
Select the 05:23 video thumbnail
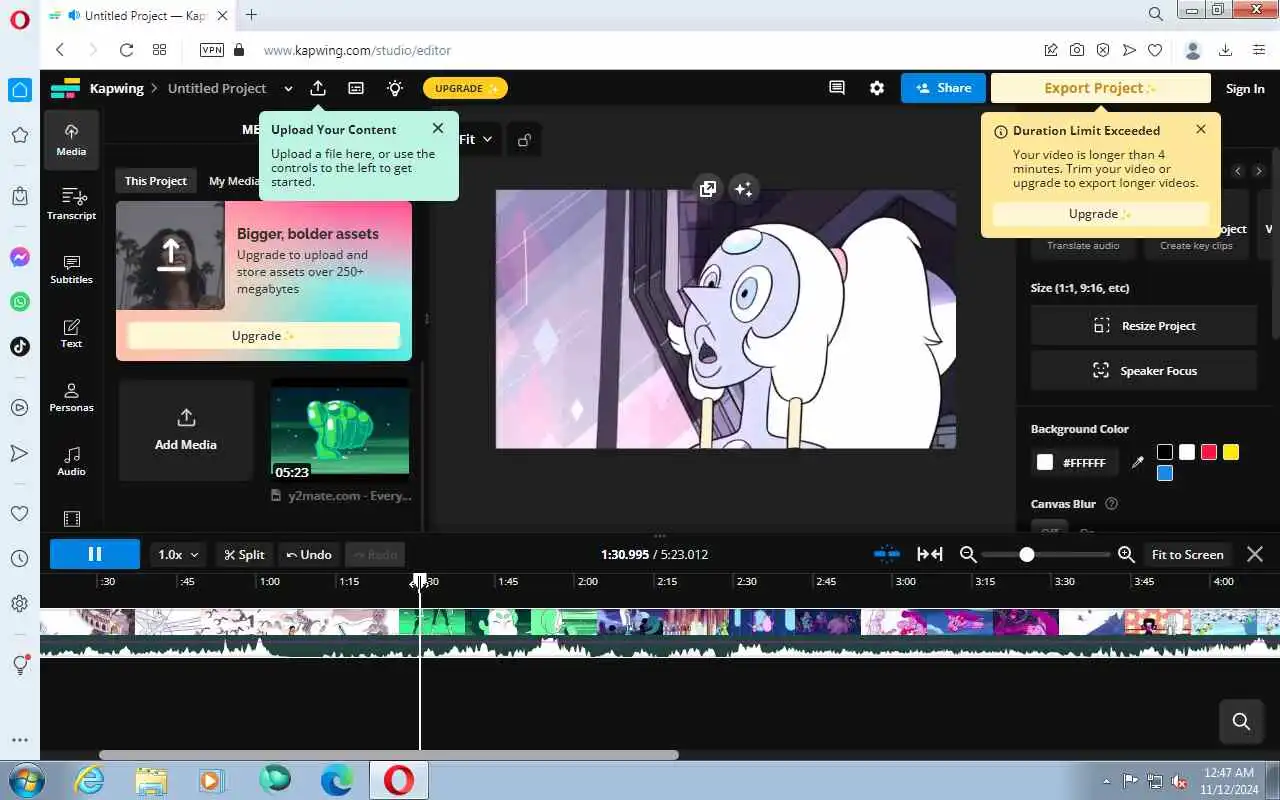pyautogui.click(x=340, y=432)
